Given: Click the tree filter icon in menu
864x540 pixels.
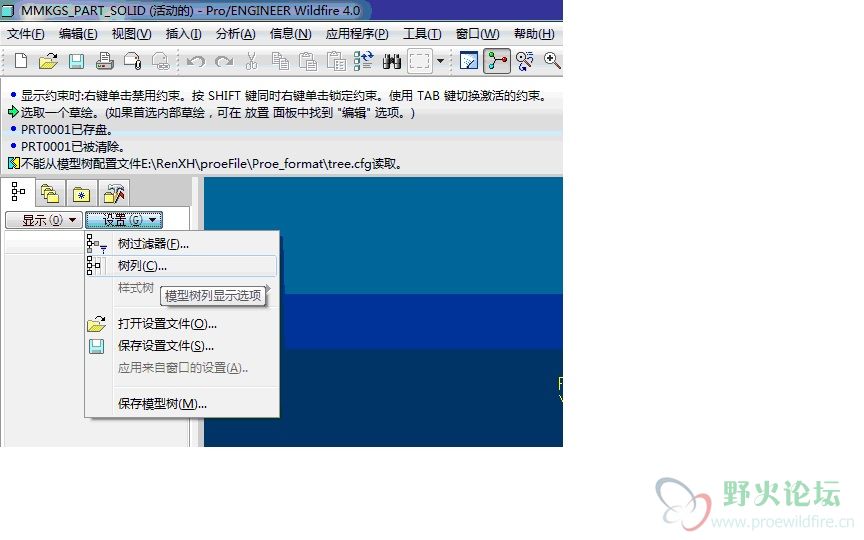Looking at the screenshot, I should coord(96,244).
